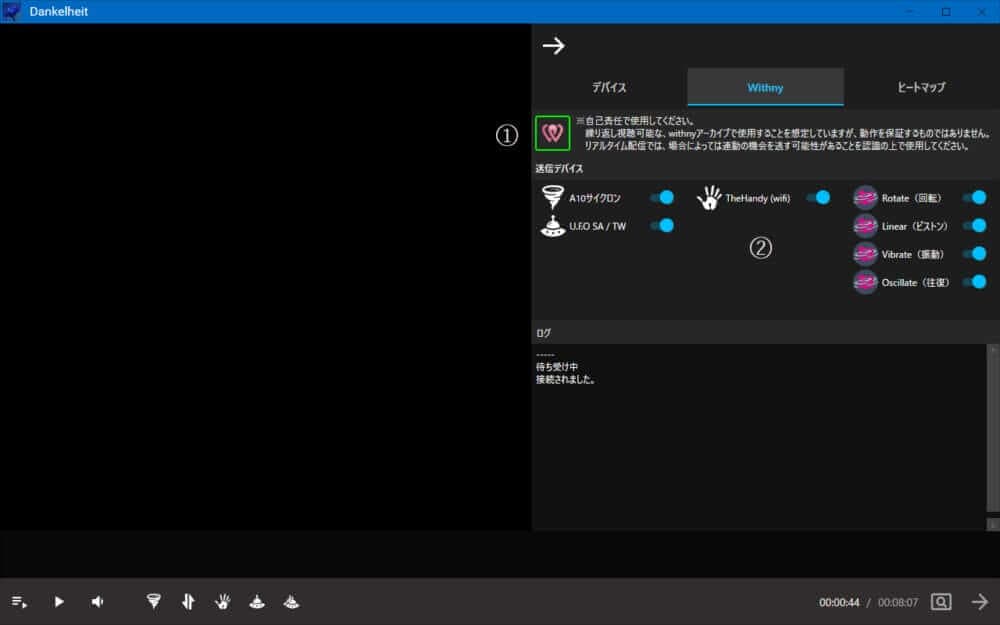Viewport: 1000px width, 625px height.
Task: Toggle TheHandy (wifi) device switch
Action: (x=818, y=198)
